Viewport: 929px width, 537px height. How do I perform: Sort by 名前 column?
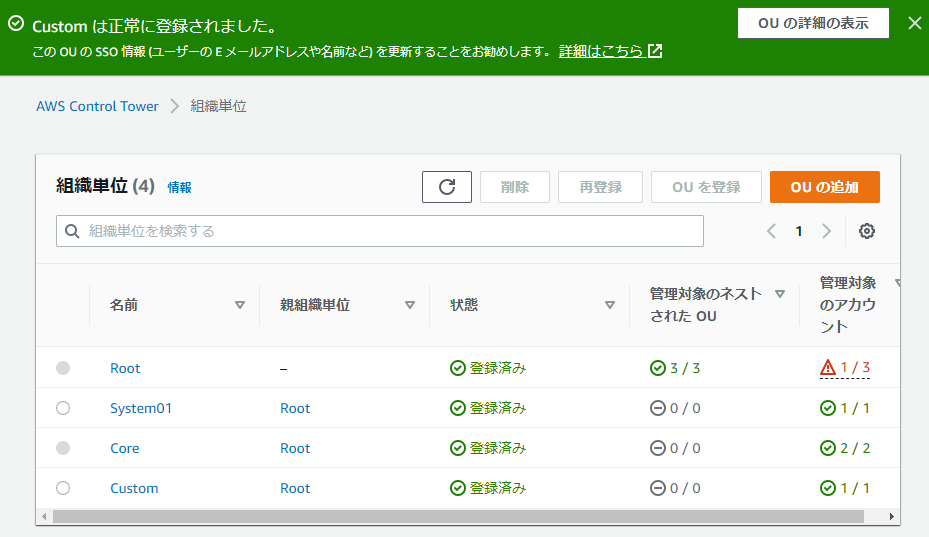(239, 305)
